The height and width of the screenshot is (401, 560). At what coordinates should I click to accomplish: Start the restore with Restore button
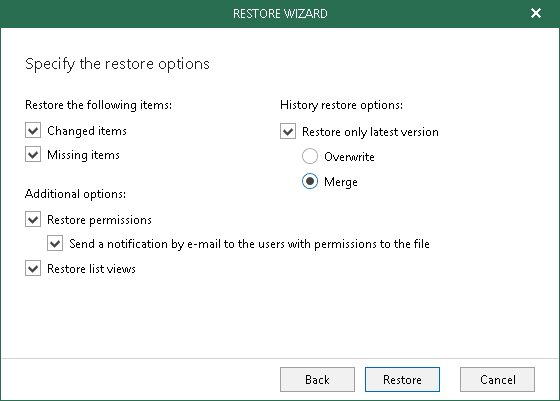pyautogui.click(x=402, y=380)
